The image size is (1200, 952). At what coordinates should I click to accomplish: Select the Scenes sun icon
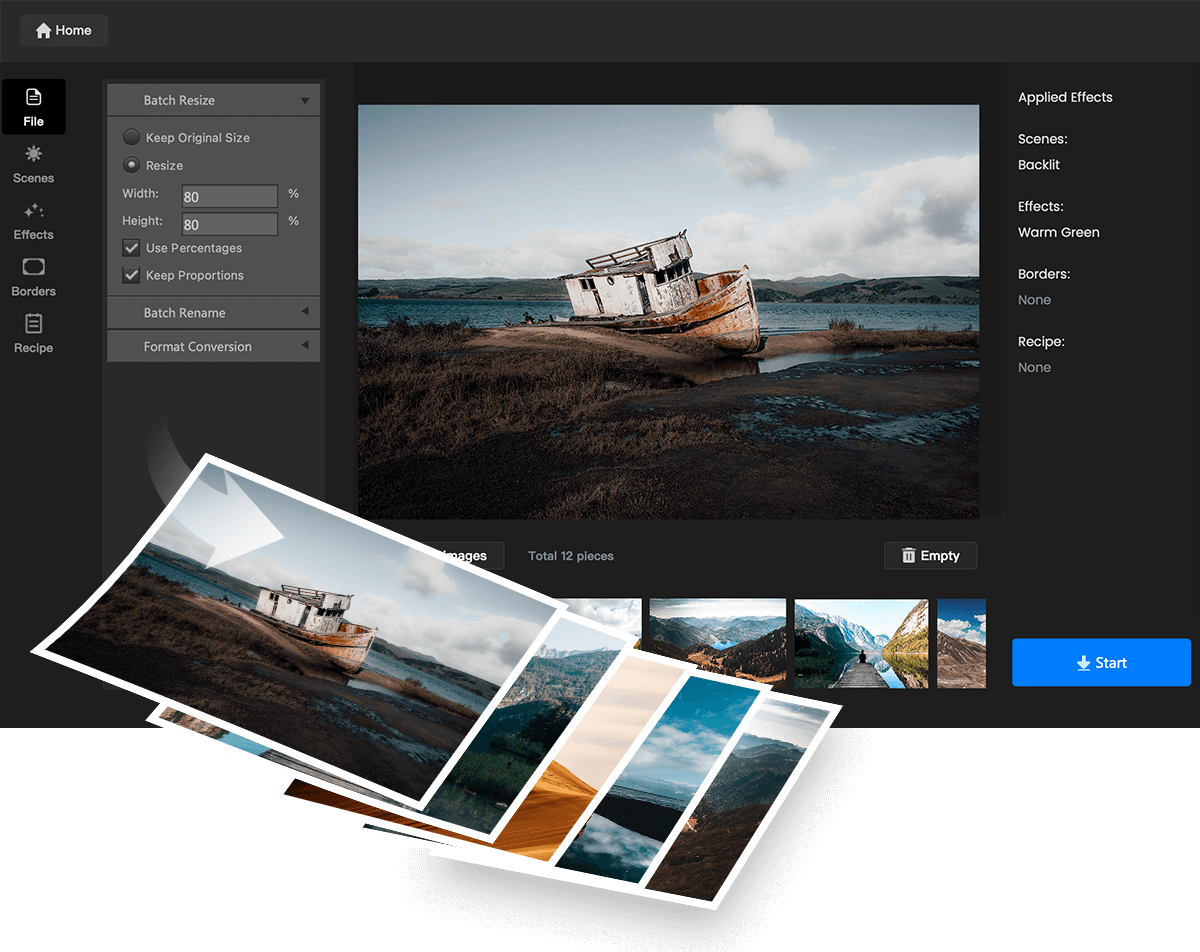(34, 154)
